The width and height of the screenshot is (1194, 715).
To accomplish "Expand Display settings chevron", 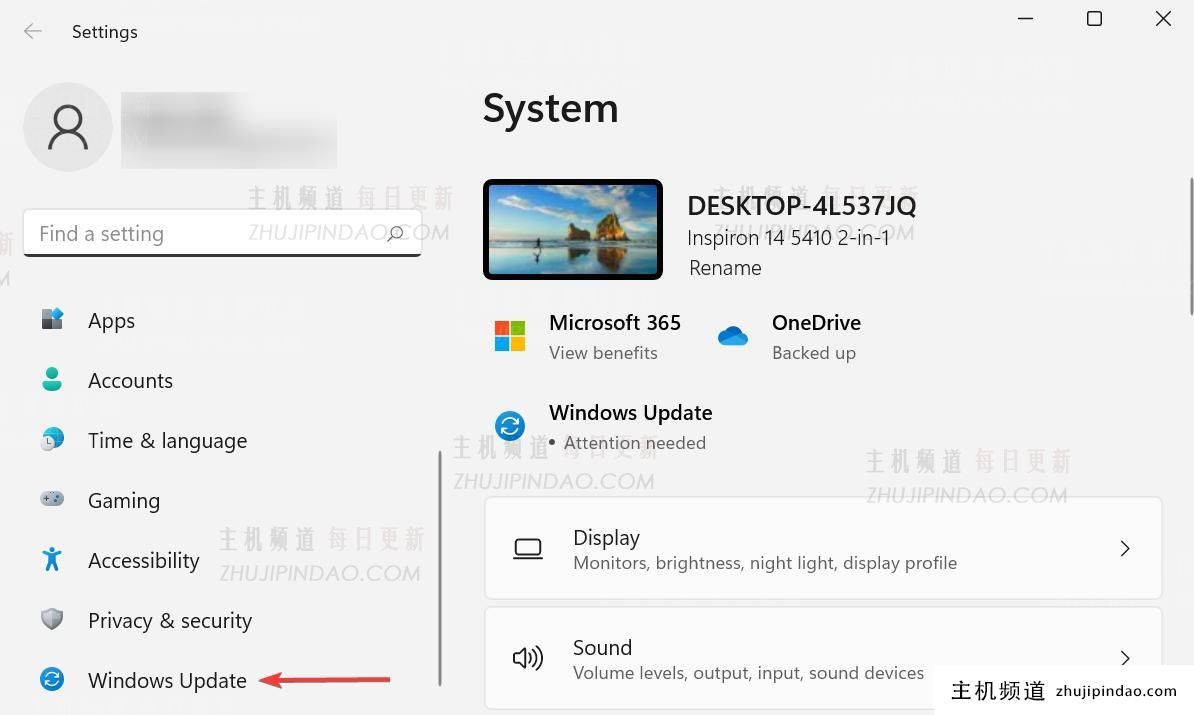I will (1125, 548).
